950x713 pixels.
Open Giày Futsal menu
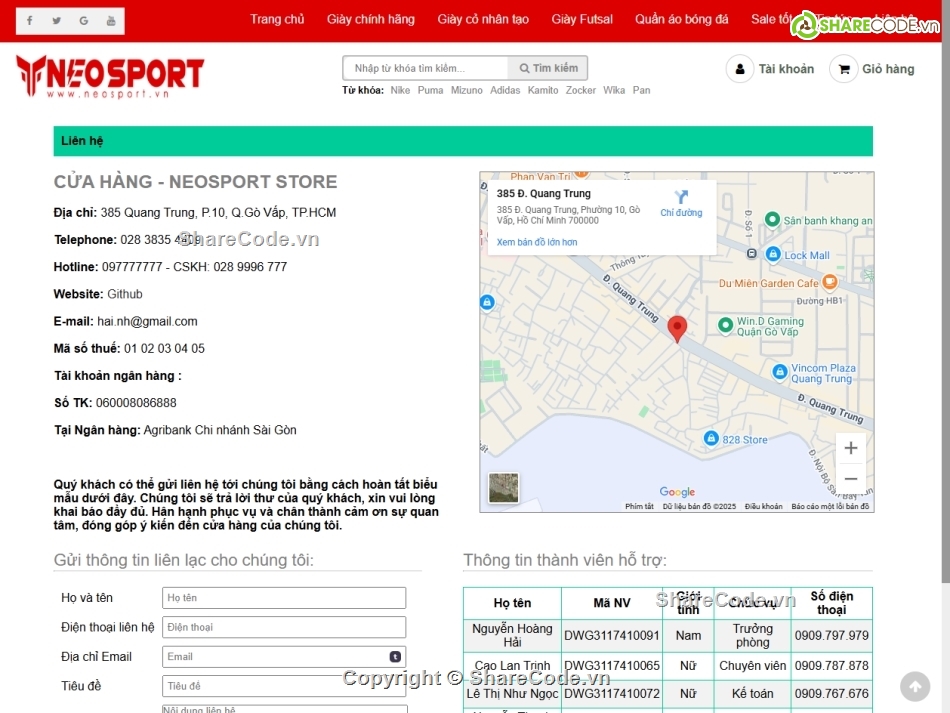pos(582,19)
